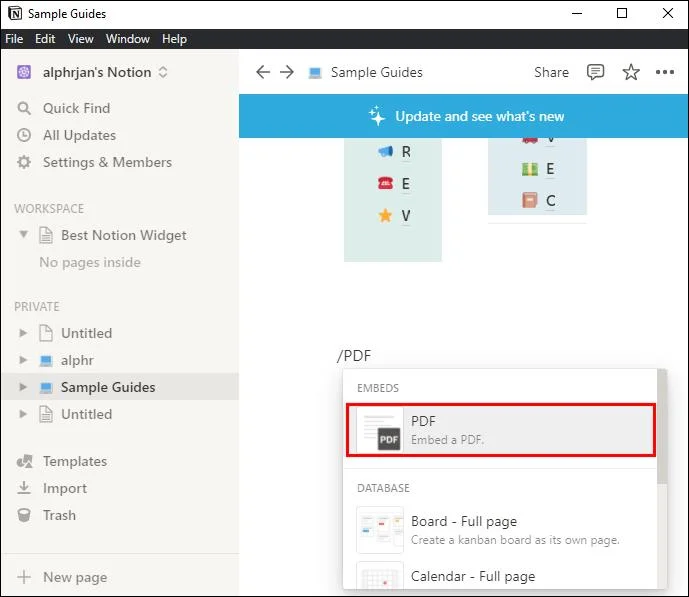This screenshot has width=689, height=597.
Task: Click the laptop icon in the breadcrumb
Action: 315,72
